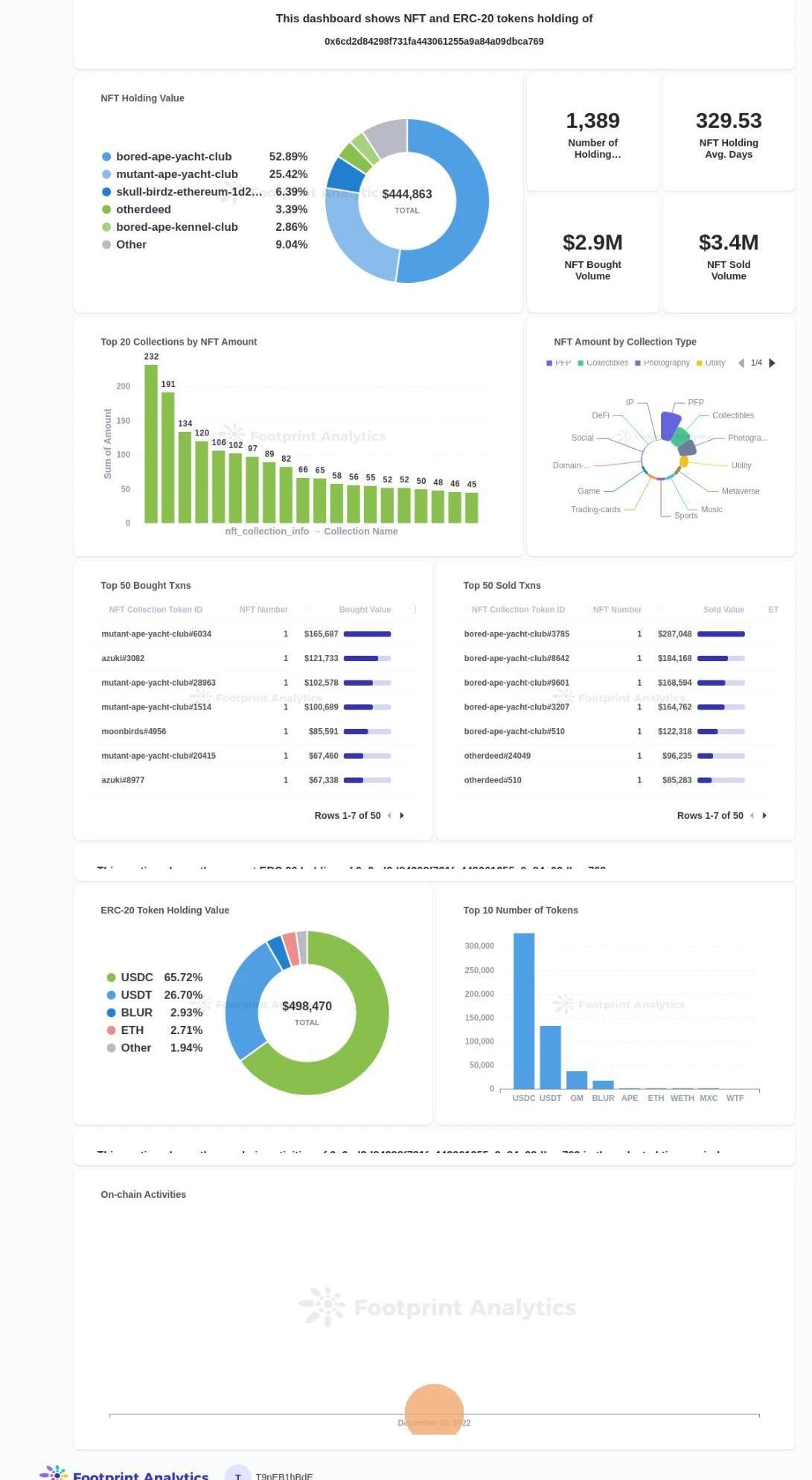Sort by Bought Value column header

(364, 610)
